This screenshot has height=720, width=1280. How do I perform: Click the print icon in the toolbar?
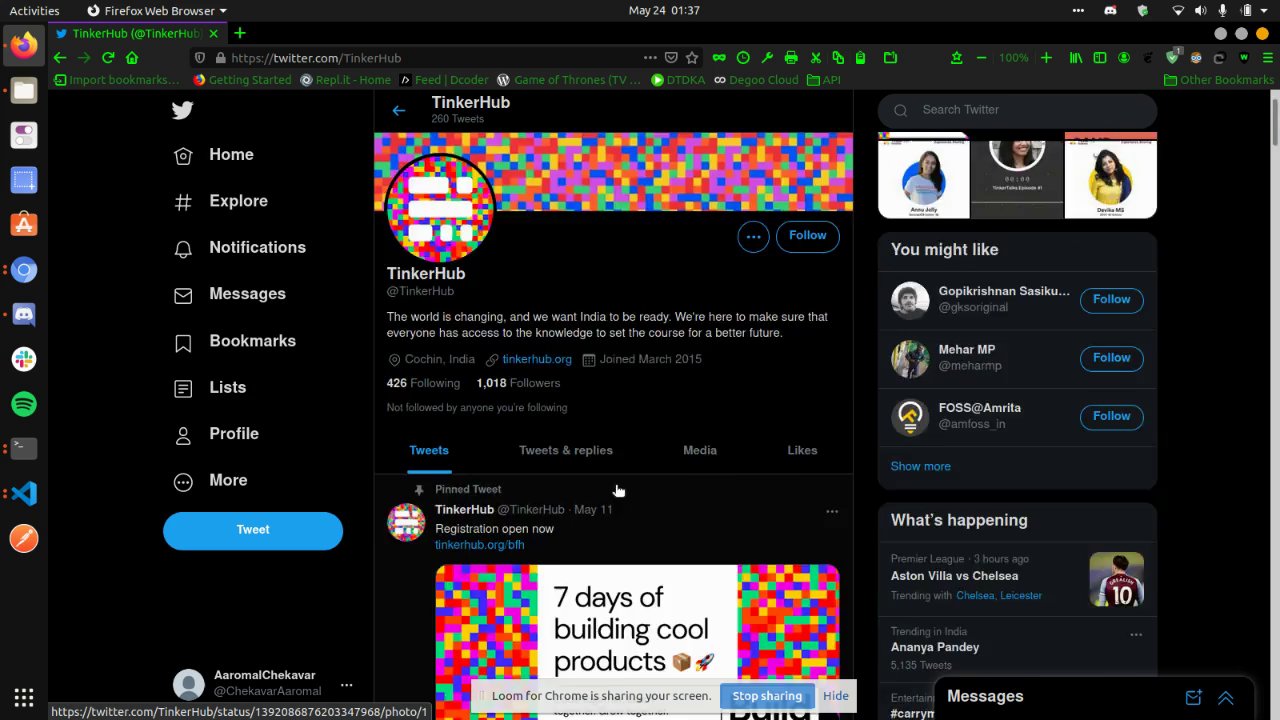pos(791,58)
